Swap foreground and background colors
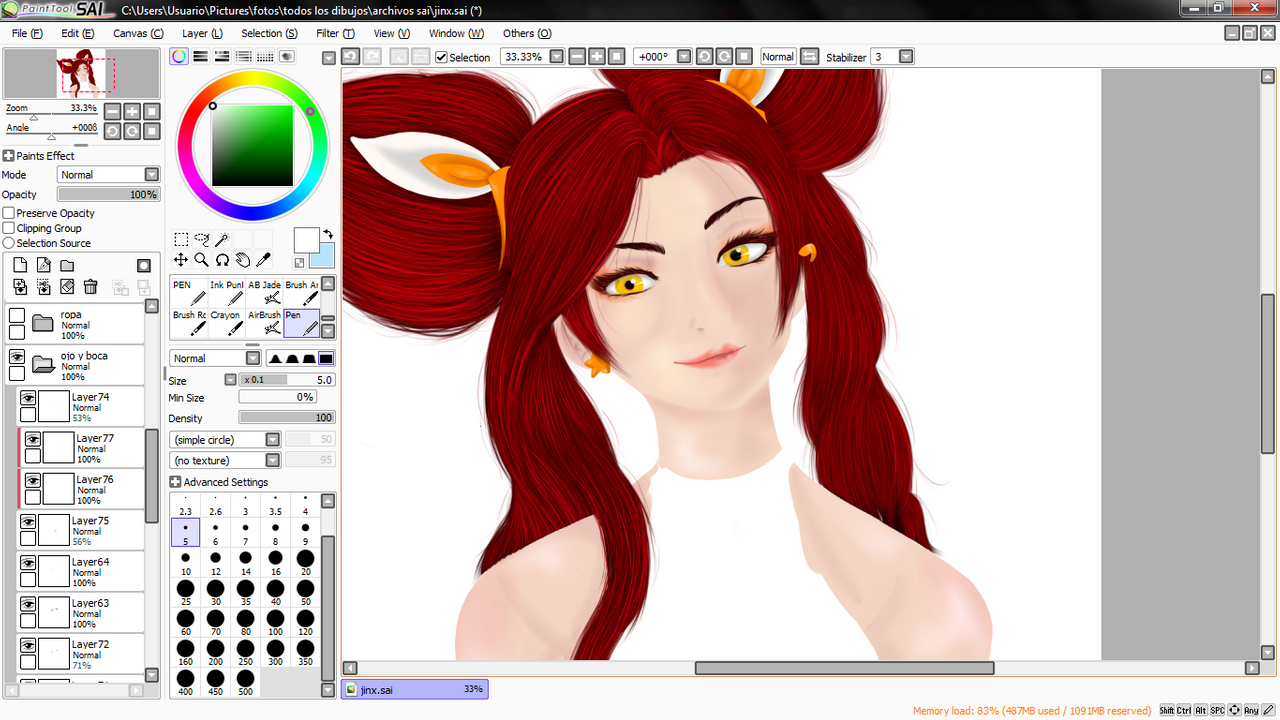The height and width of the screenshot is (720, 1280). coord(327,235)
